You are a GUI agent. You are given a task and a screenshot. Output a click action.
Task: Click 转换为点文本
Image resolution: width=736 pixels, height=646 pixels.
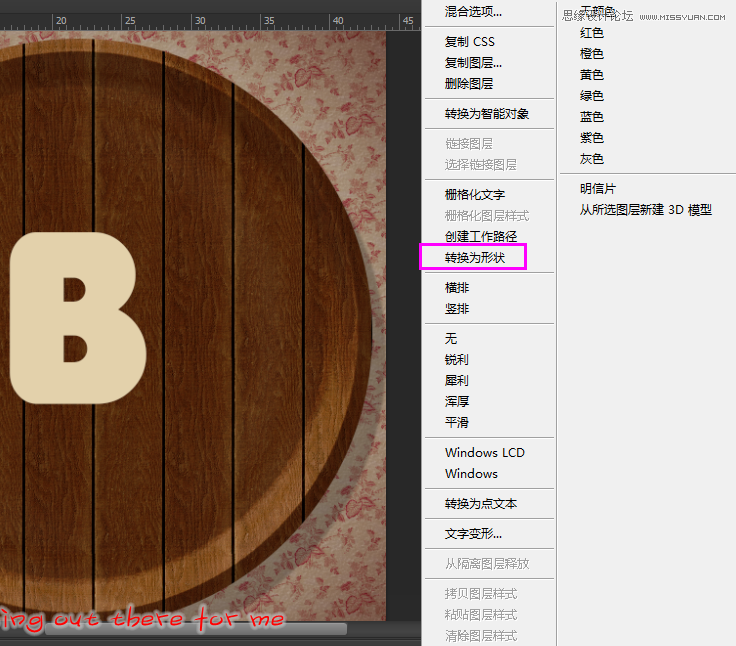(x=481, y=504)
